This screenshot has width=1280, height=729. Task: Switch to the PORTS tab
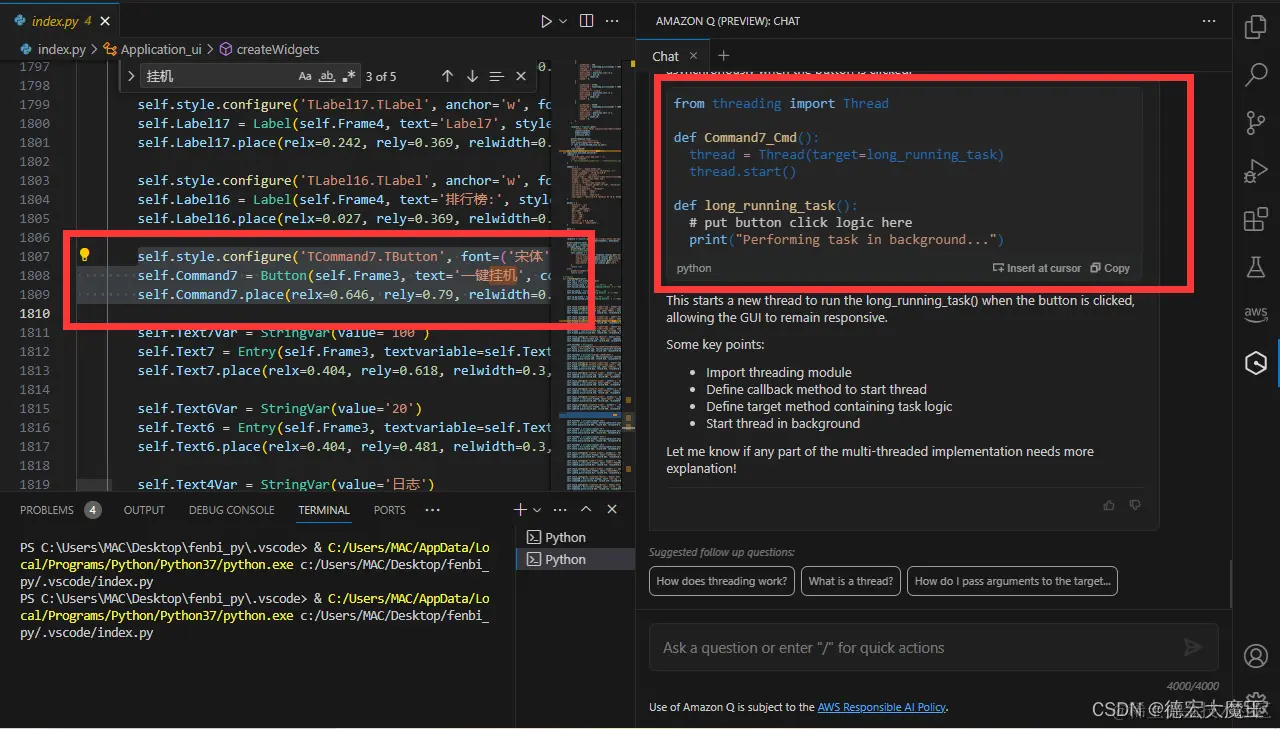pyautogui.click(x=389, y=510)
